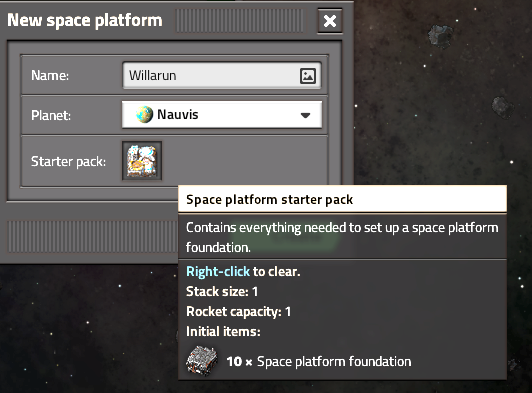532x393 pixels.
Task: Click the "New space platform" dialog title
Action: [85, 20]
